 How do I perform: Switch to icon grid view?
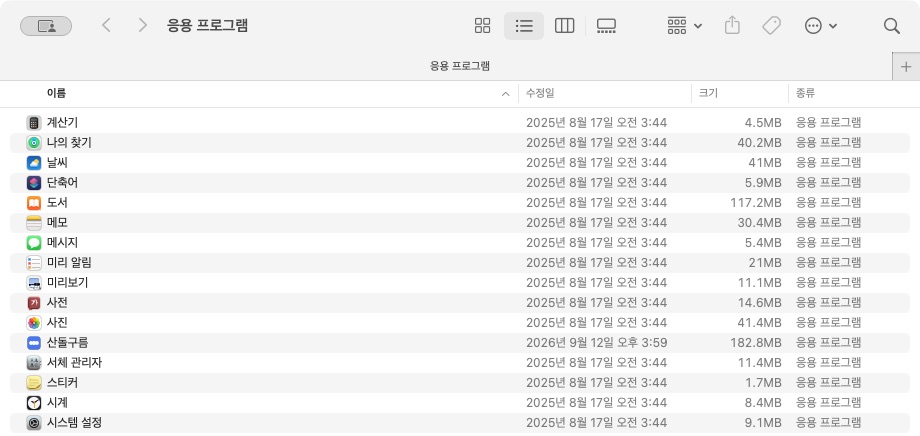tap(482, 26)
